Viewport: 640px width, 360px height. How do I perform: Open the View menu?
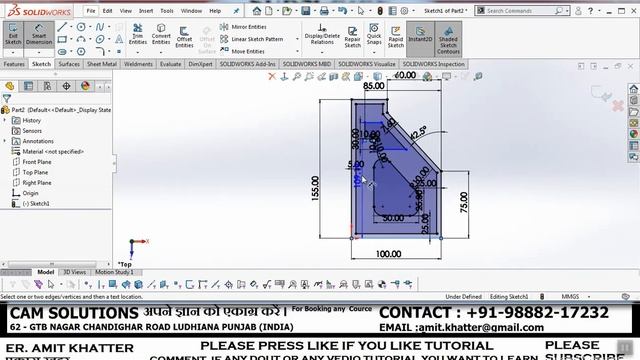(x=125, y=11)
